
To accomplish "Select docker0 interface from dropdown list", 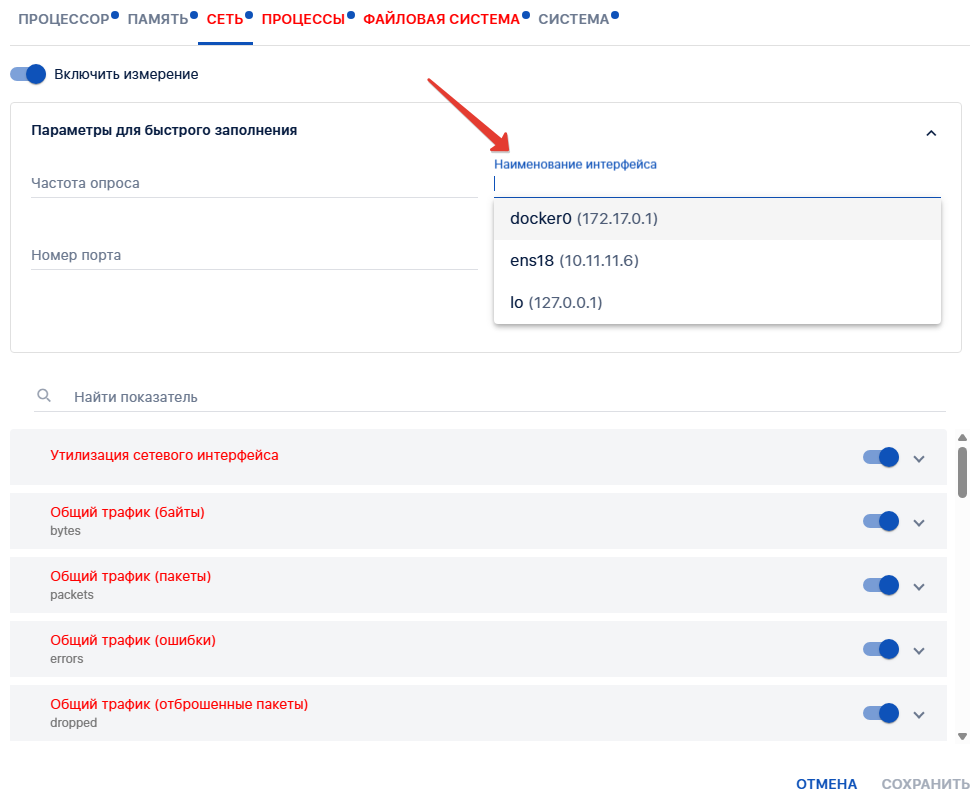I will (583, 218).
